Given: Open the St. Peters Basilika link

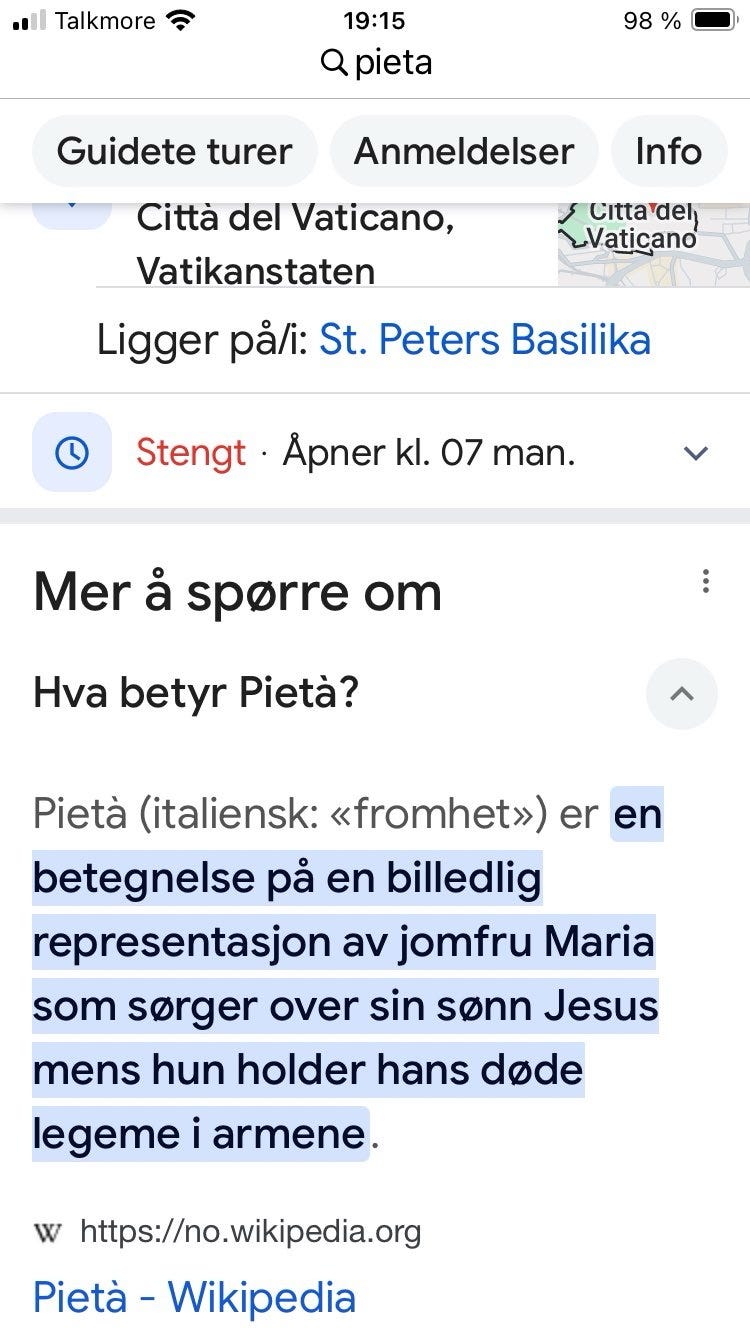Looking at the screenshot, I should coord(485,340).
